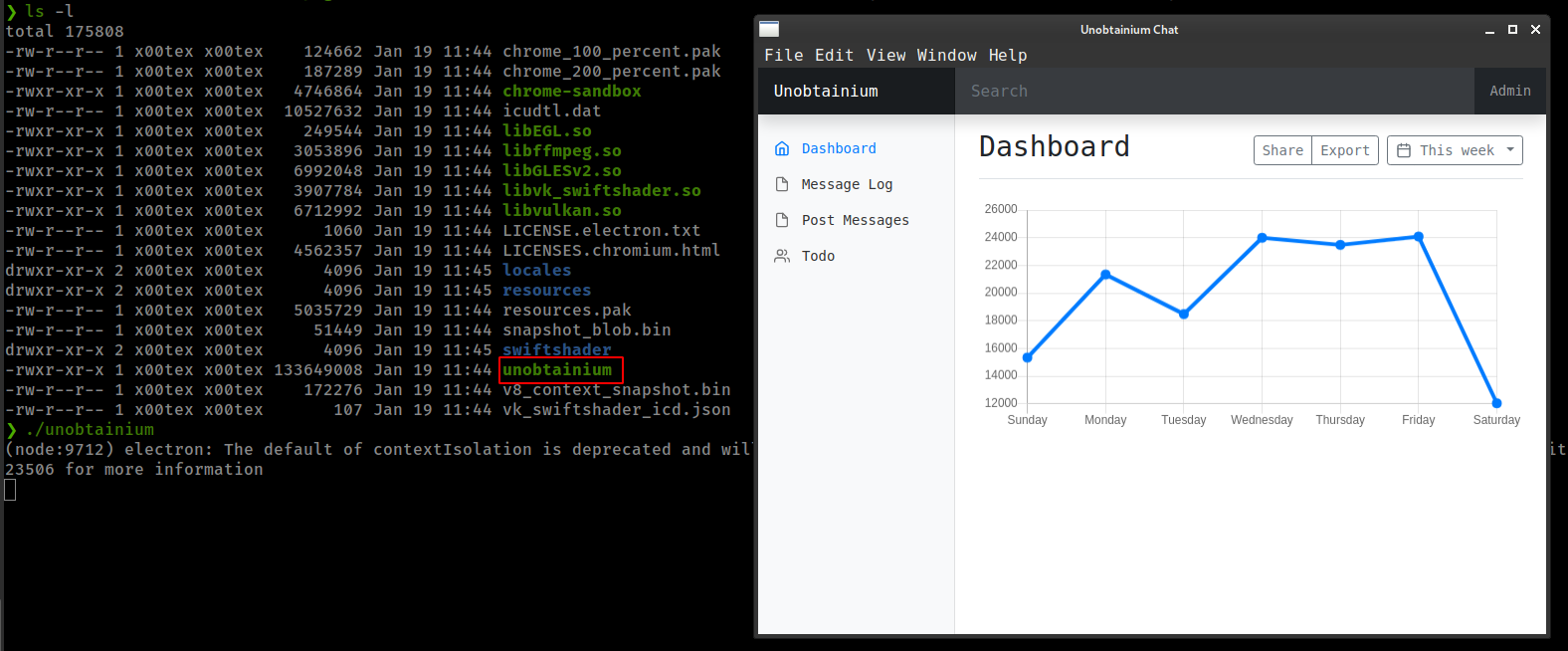The height and width of the screenshot is (651, 1568).
Task: Minimize the Unobtainium Chat window
Action: click(1489, 31)
